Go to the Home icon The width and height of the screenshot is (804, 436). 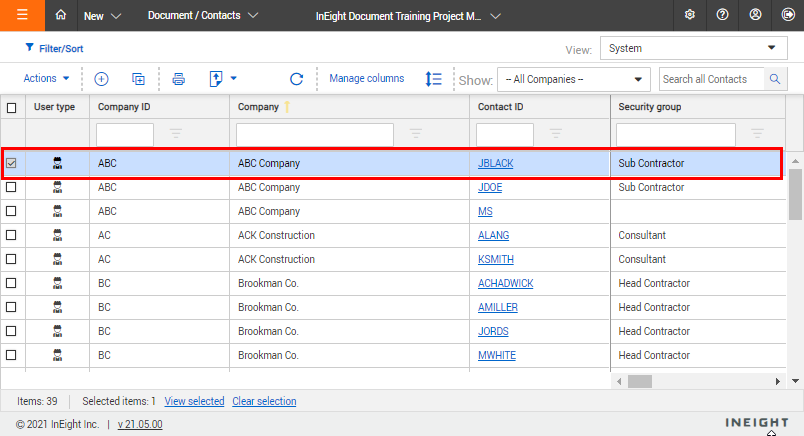tap(61, 15)
